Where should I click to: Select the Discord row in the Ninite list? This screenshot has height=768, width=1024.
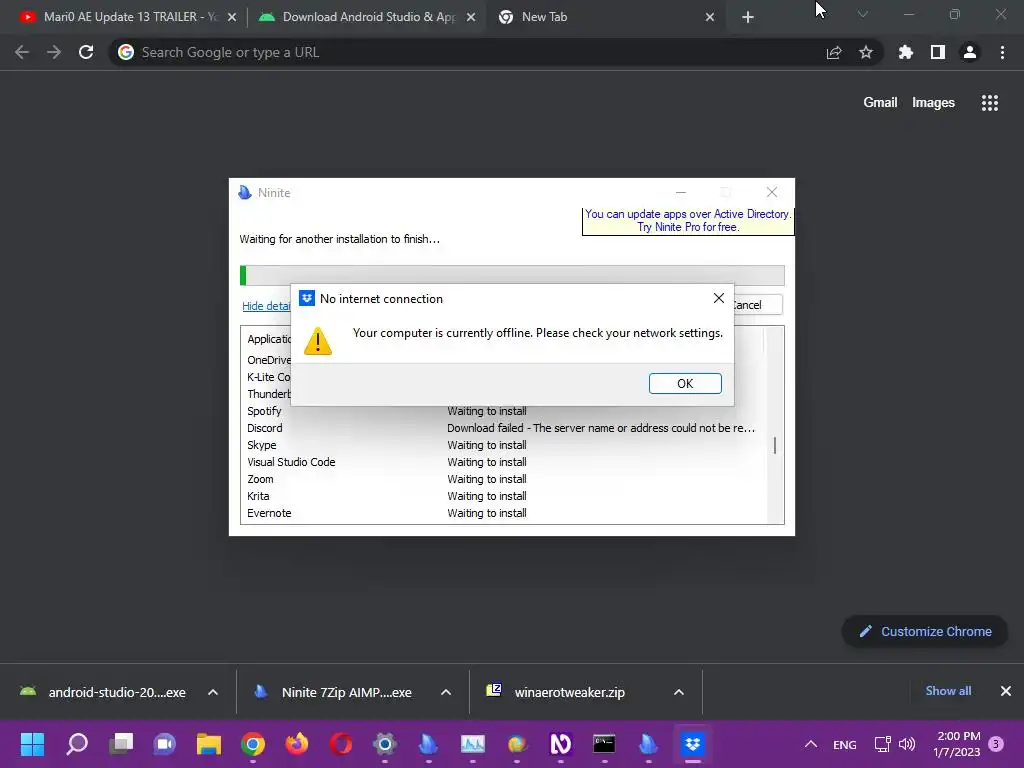pos(501,428)
